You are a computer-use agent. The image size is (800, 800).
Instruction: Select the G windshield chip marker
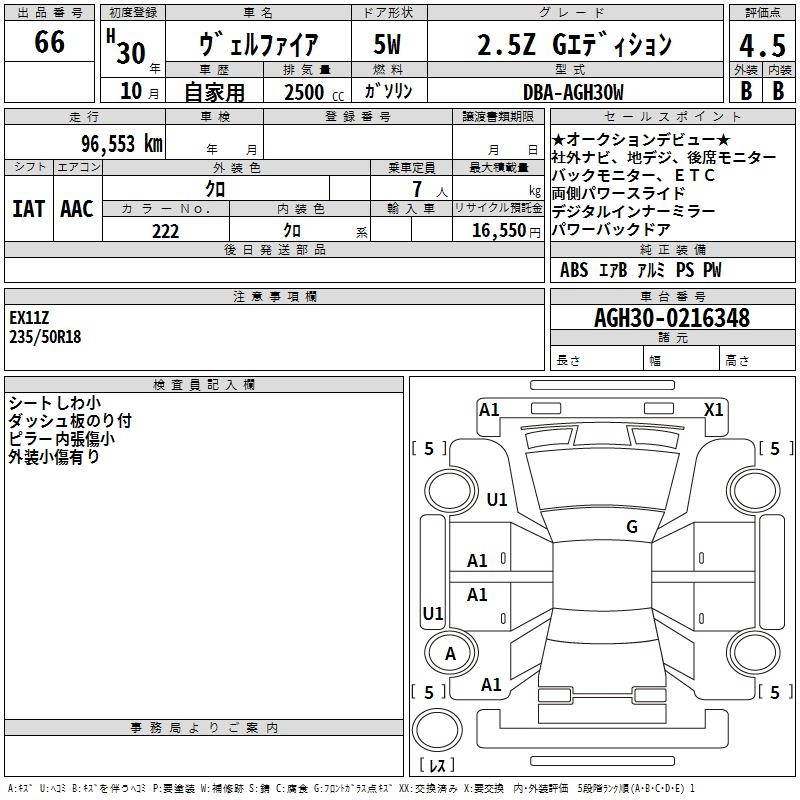pyautogui.click(x=631, y=527)
